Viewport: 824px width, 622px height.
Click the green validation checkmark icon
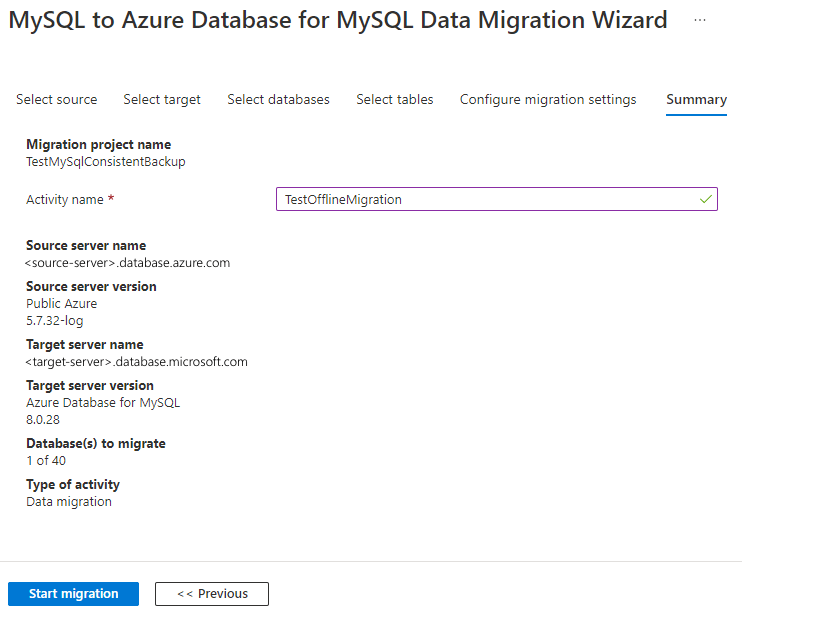point(706,199)
